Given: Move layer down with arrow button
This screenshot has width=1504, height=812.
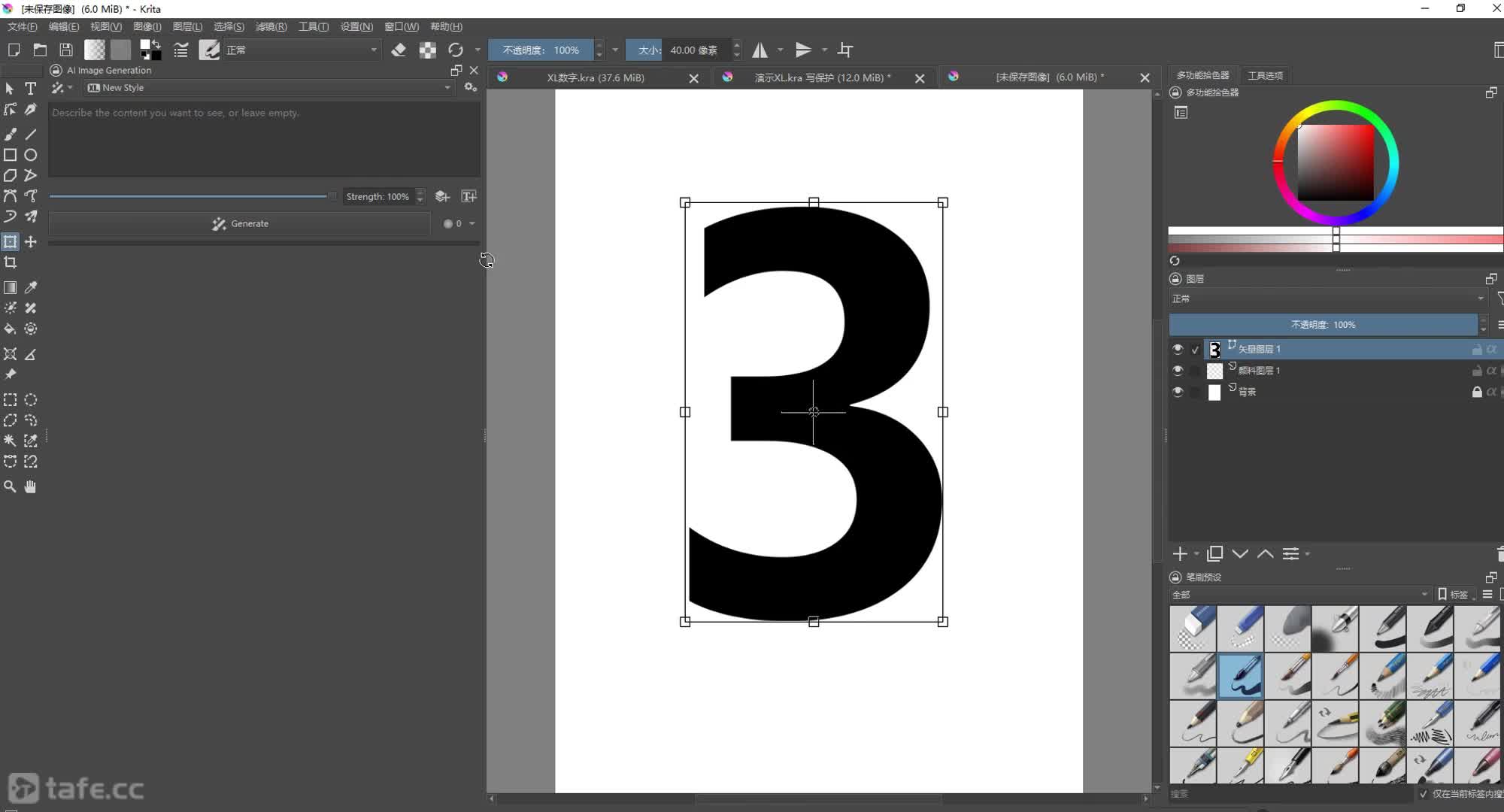Looking at the screenshot, I should pyautogui.click(x=1240, y=554).
